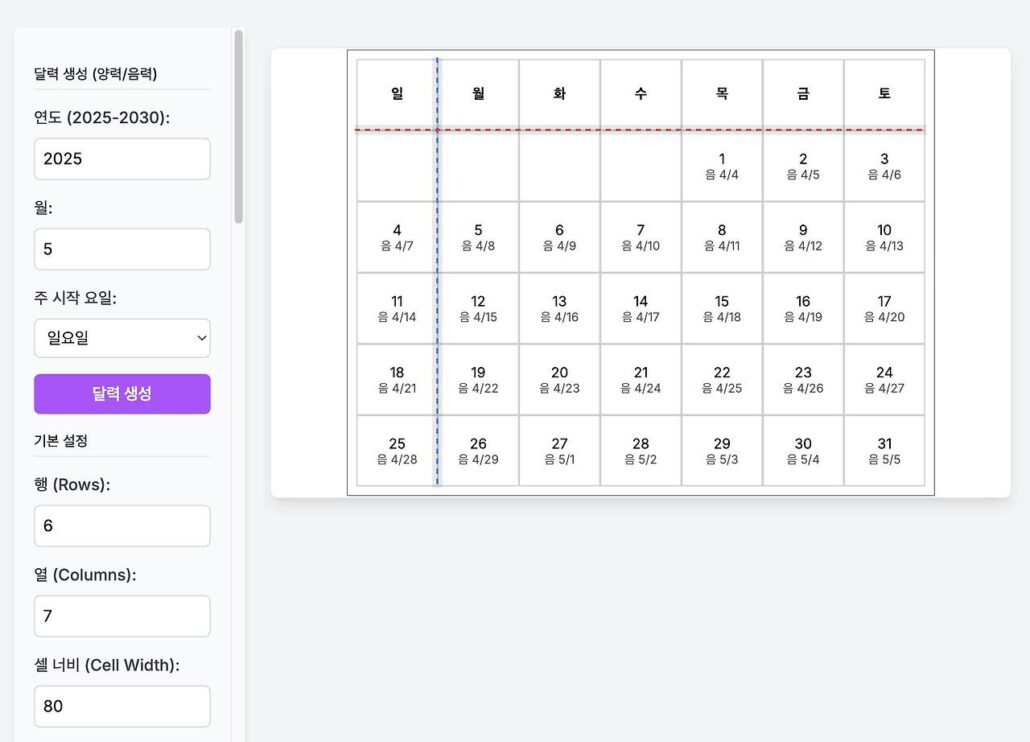Click the 달력 생성 button
Image resolution: width=1030 pixels, height=742 pixels.
[122, 394]
